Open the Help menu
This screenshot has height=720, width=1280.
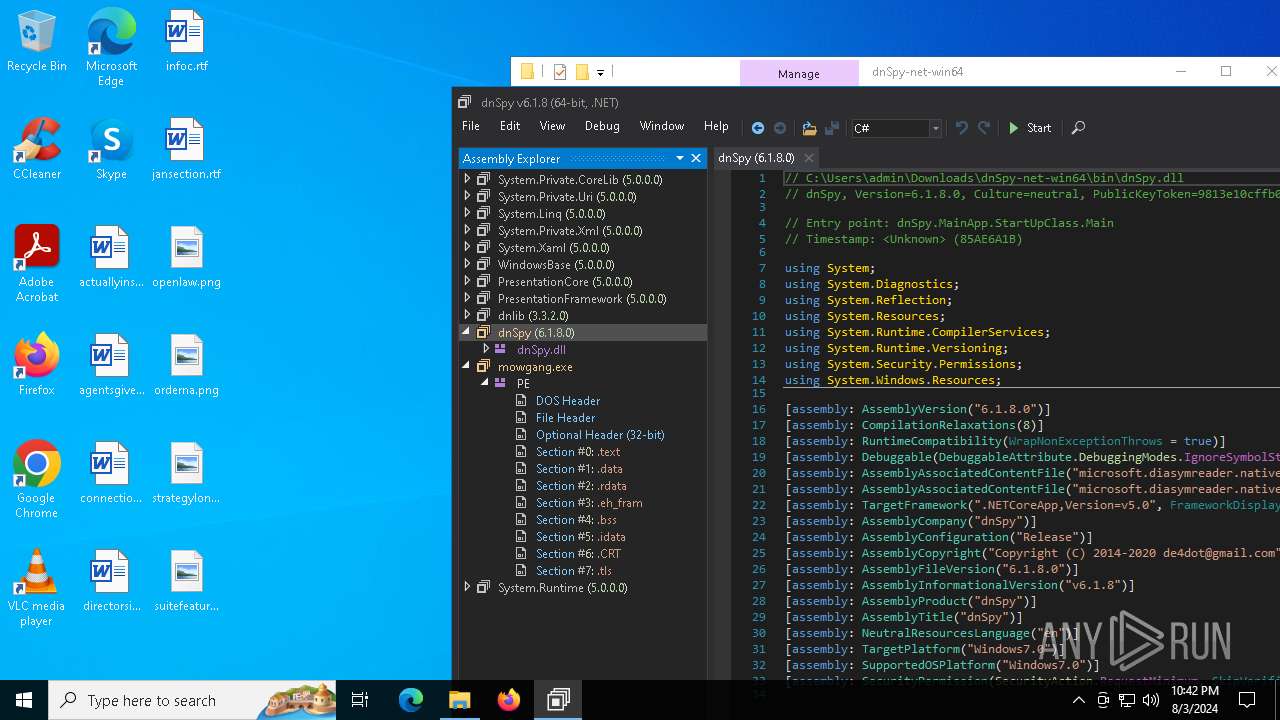click(716, 126)
